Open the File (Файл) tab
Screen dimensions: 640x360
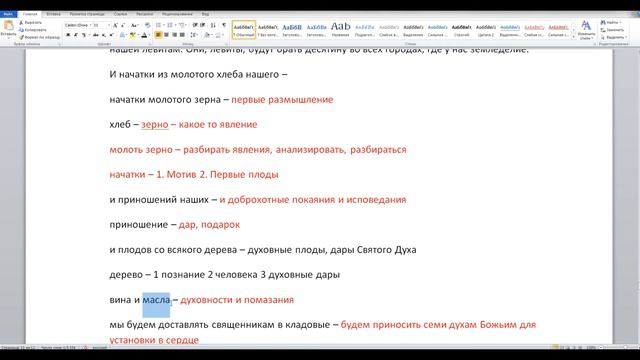(8, 14)
